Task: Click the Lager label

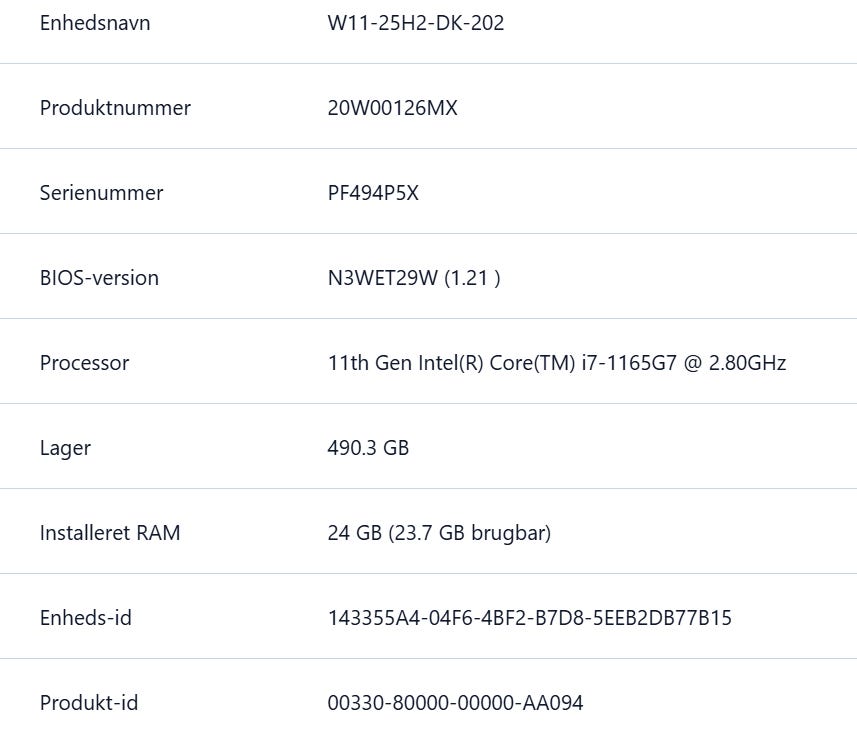Action: tap(65, 448)
